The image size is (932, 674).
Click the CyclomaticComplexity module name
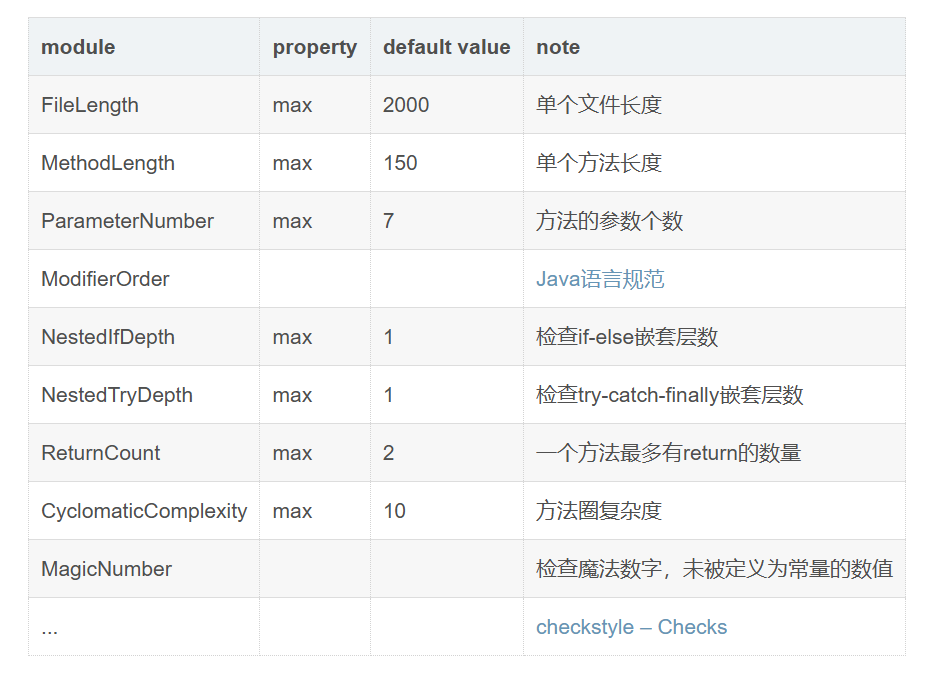(x=144, y=511)
